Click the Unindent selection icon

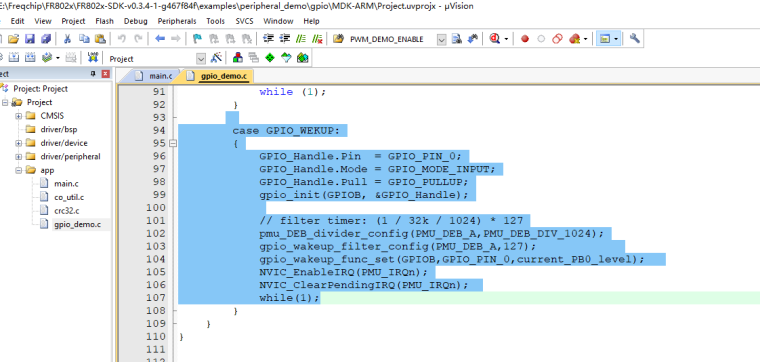coord(285,39)
